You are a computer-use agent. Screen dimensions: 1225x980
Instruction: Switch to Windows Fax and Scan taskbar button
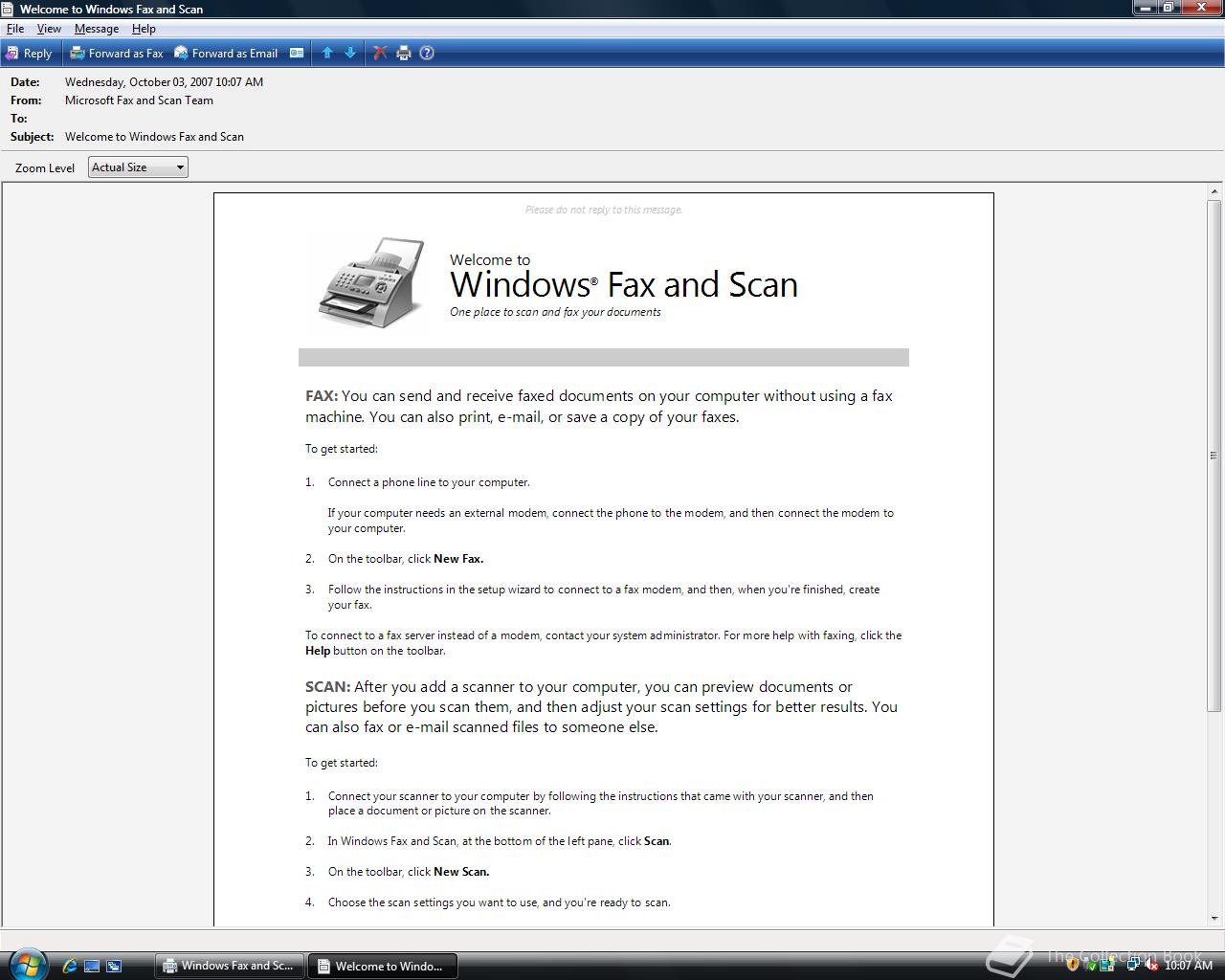pyautogui.click(x=229, y=966)
